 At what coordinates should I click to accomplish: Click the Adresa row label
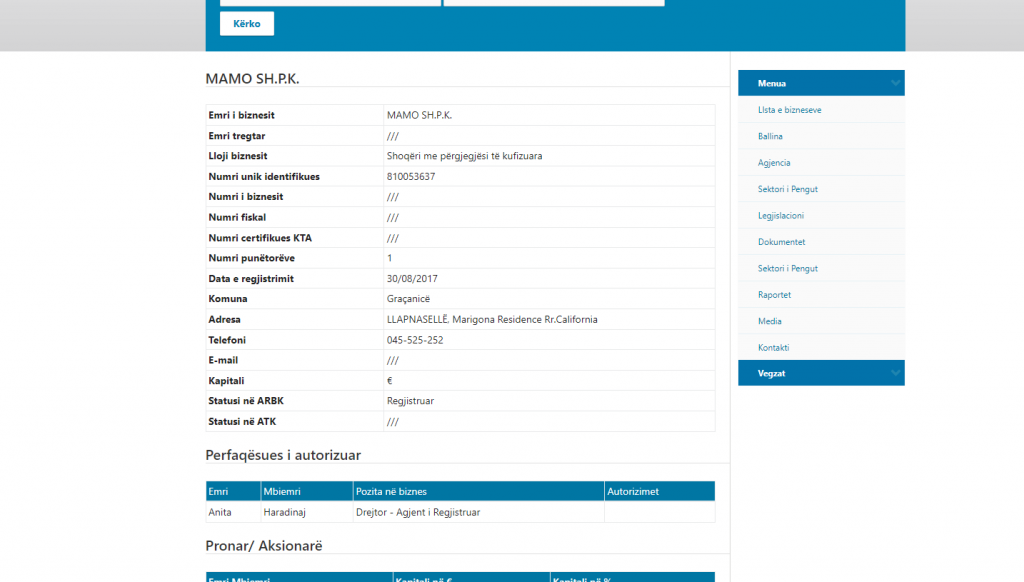[225, 319]
